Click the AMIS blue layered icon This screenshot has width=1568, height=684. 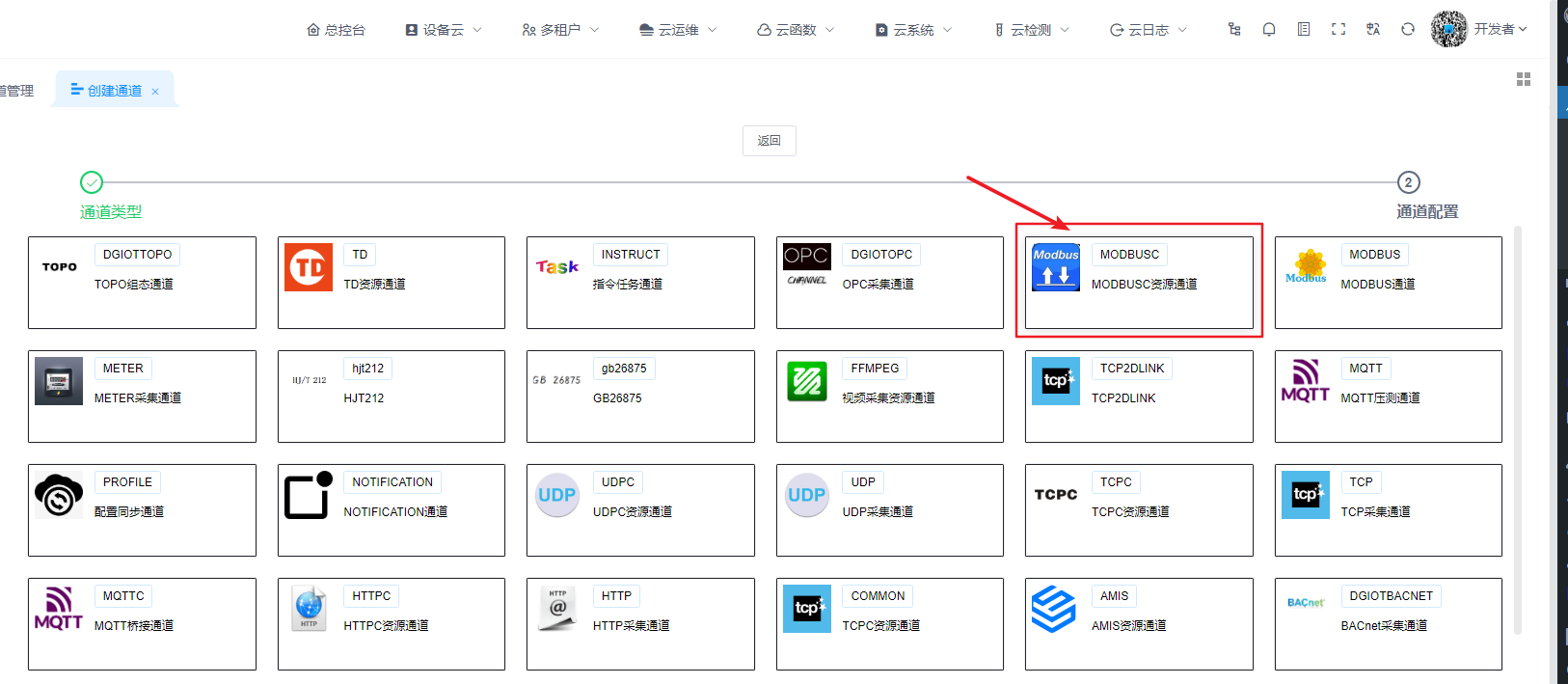[x=1056, y=609]
